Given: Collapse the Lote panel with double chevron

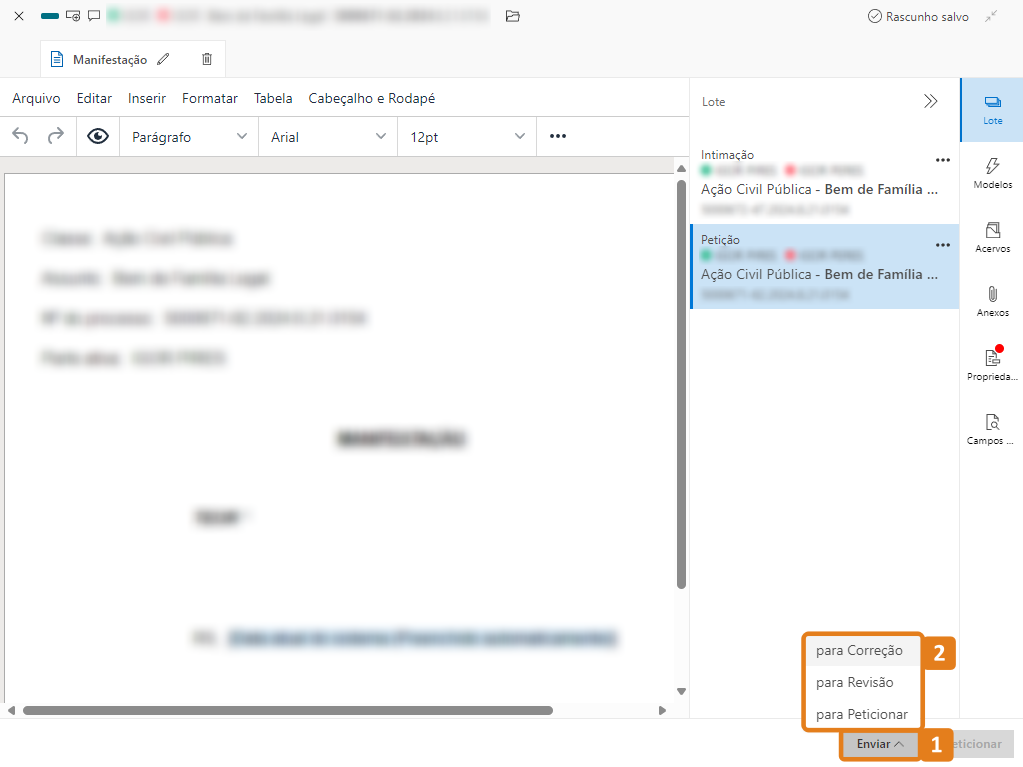Looking at the screenshot, I should [931, 101].
